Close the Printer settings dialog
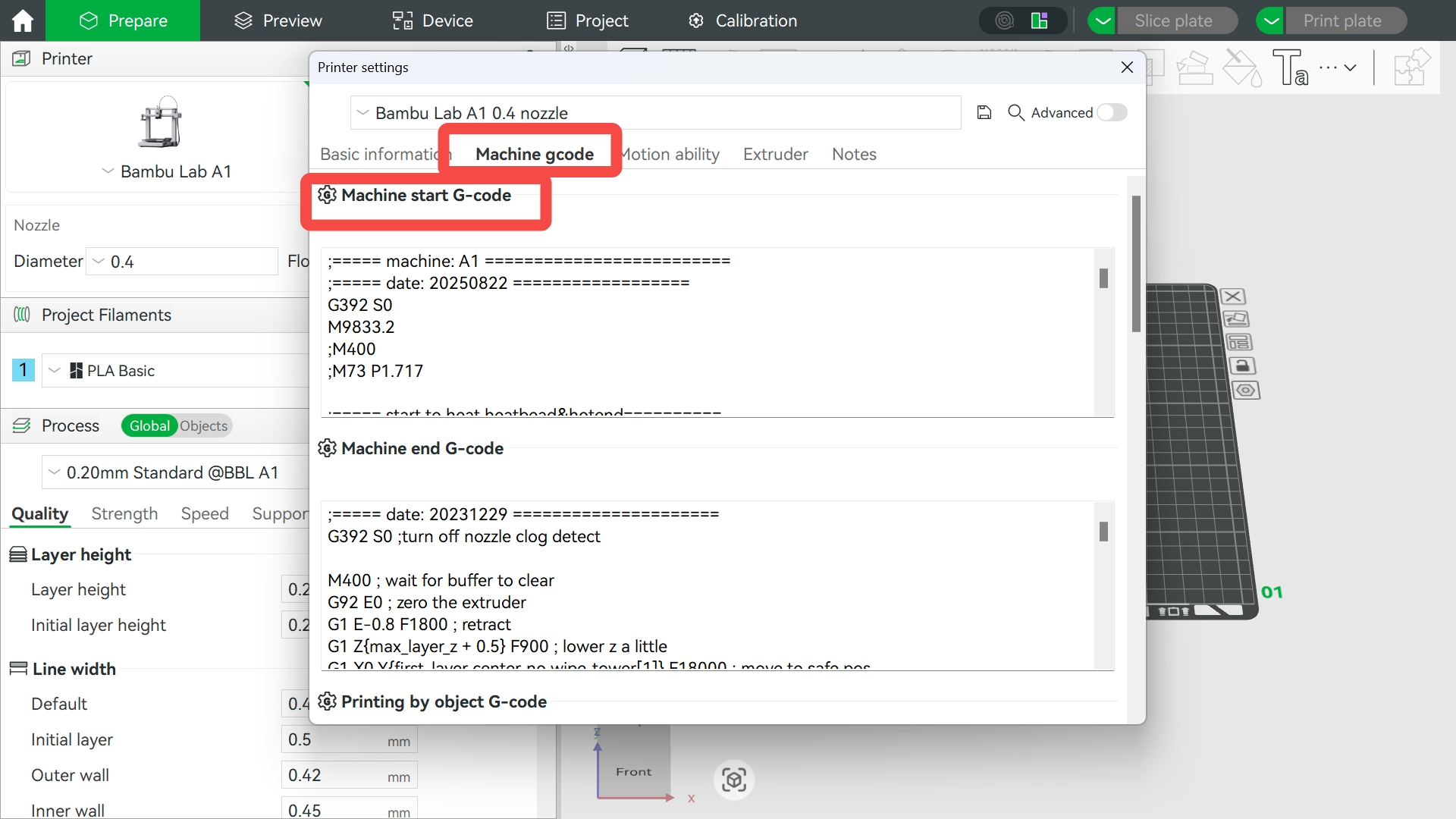The width and height of the screenshot is (1456, 819). [1127, 67]
